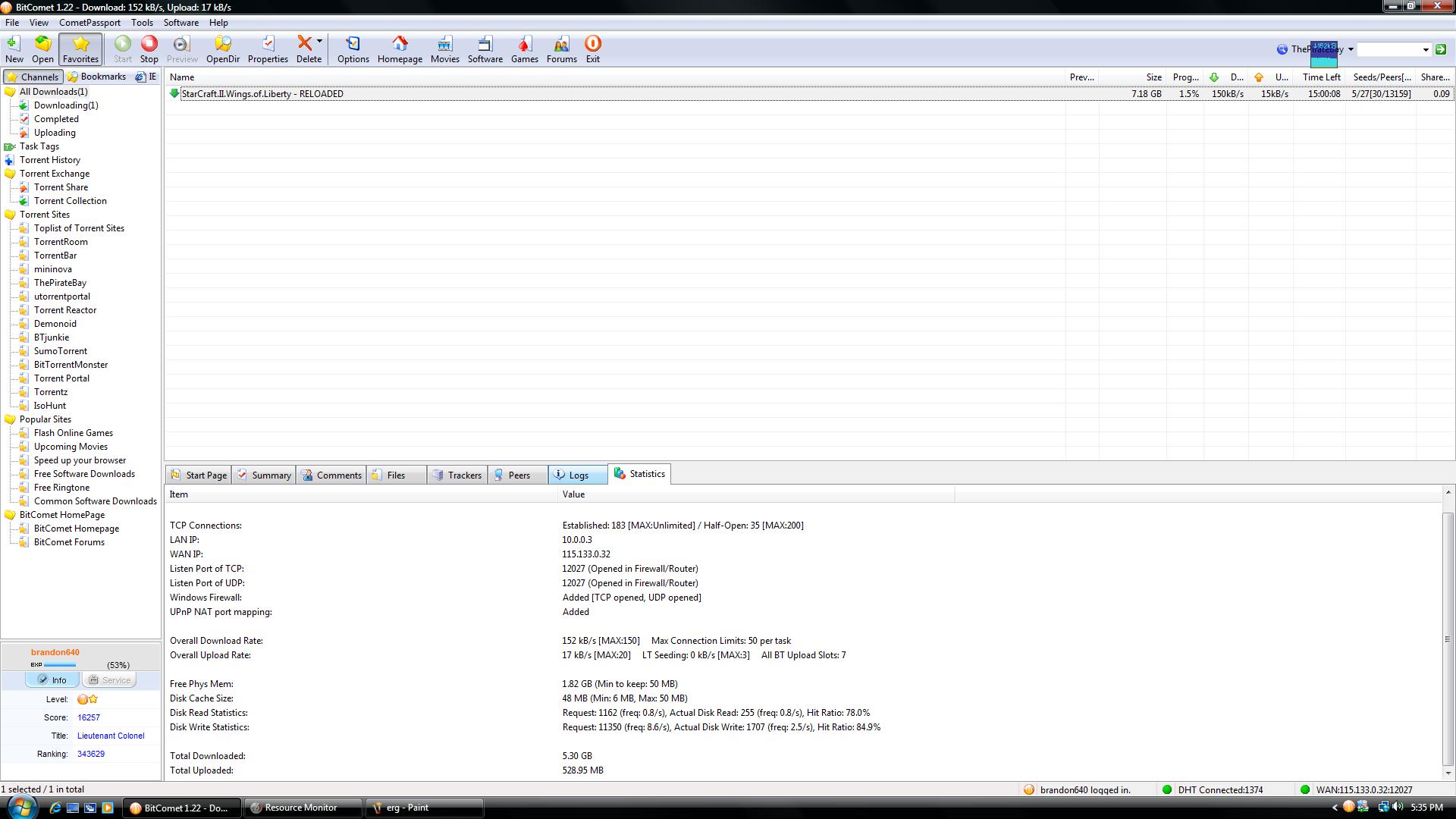
Task: Open the Start Page tab
Action: click(x=199, y=475)
